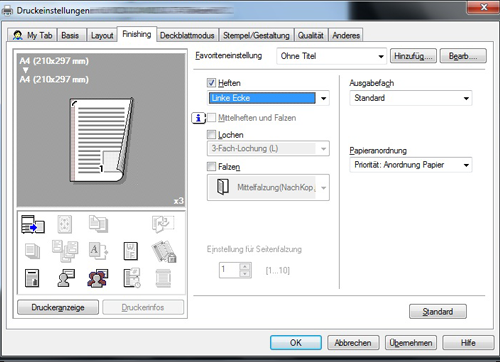The width and height of the screenshot is (500, 362).
Task: Click the greyed stacked pages icon
Action: (32, 251)
